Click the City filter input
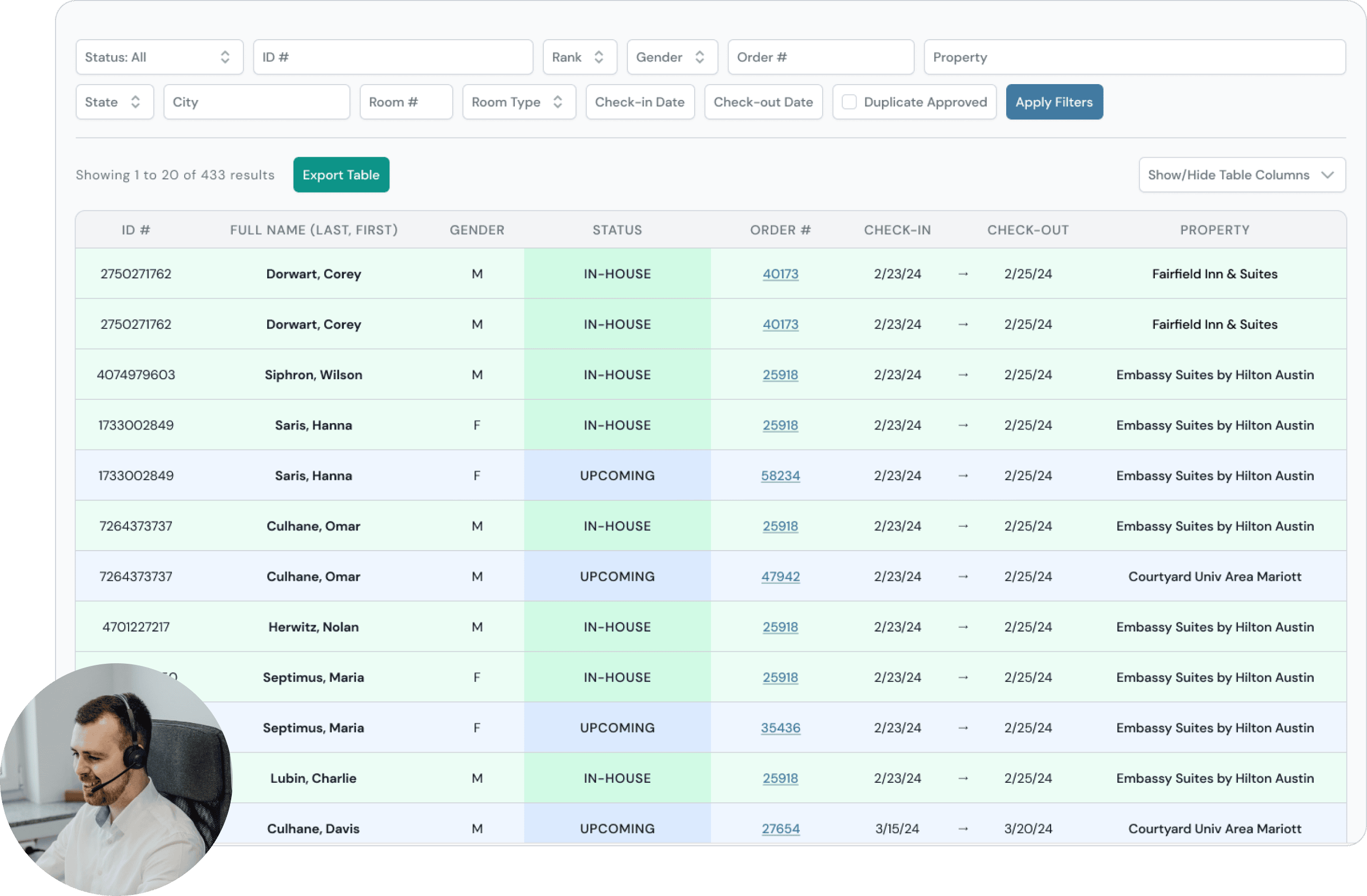1367x896 pixels. pos(256,102)
